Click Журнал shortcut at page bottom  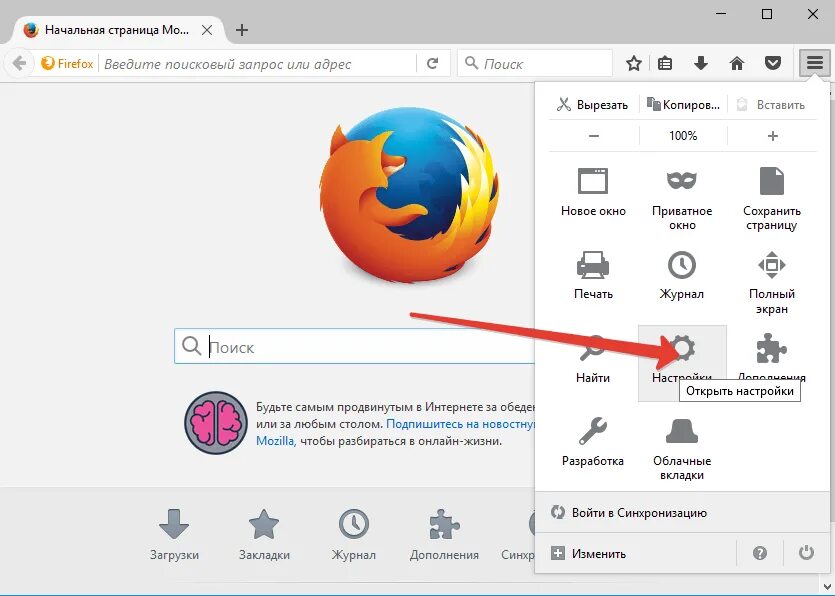[354, 534]
